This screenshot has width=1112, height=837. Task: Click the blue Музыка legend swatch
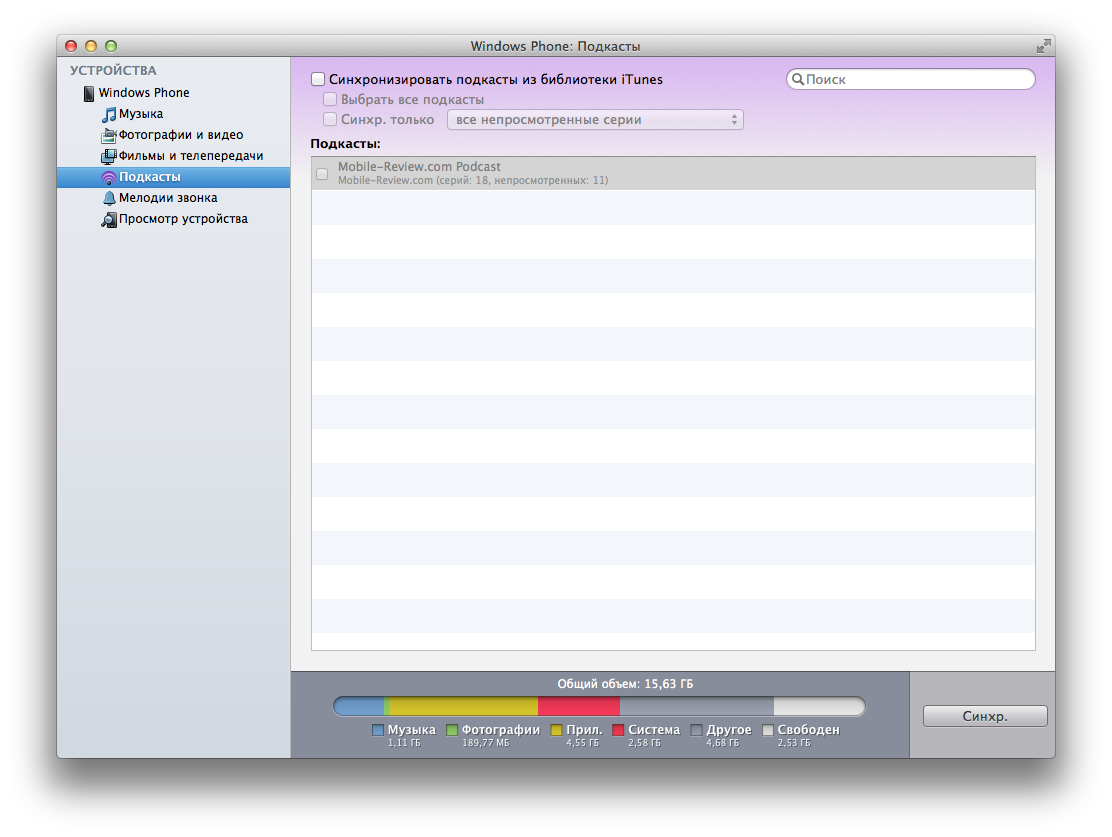click(x=377, y=730)
